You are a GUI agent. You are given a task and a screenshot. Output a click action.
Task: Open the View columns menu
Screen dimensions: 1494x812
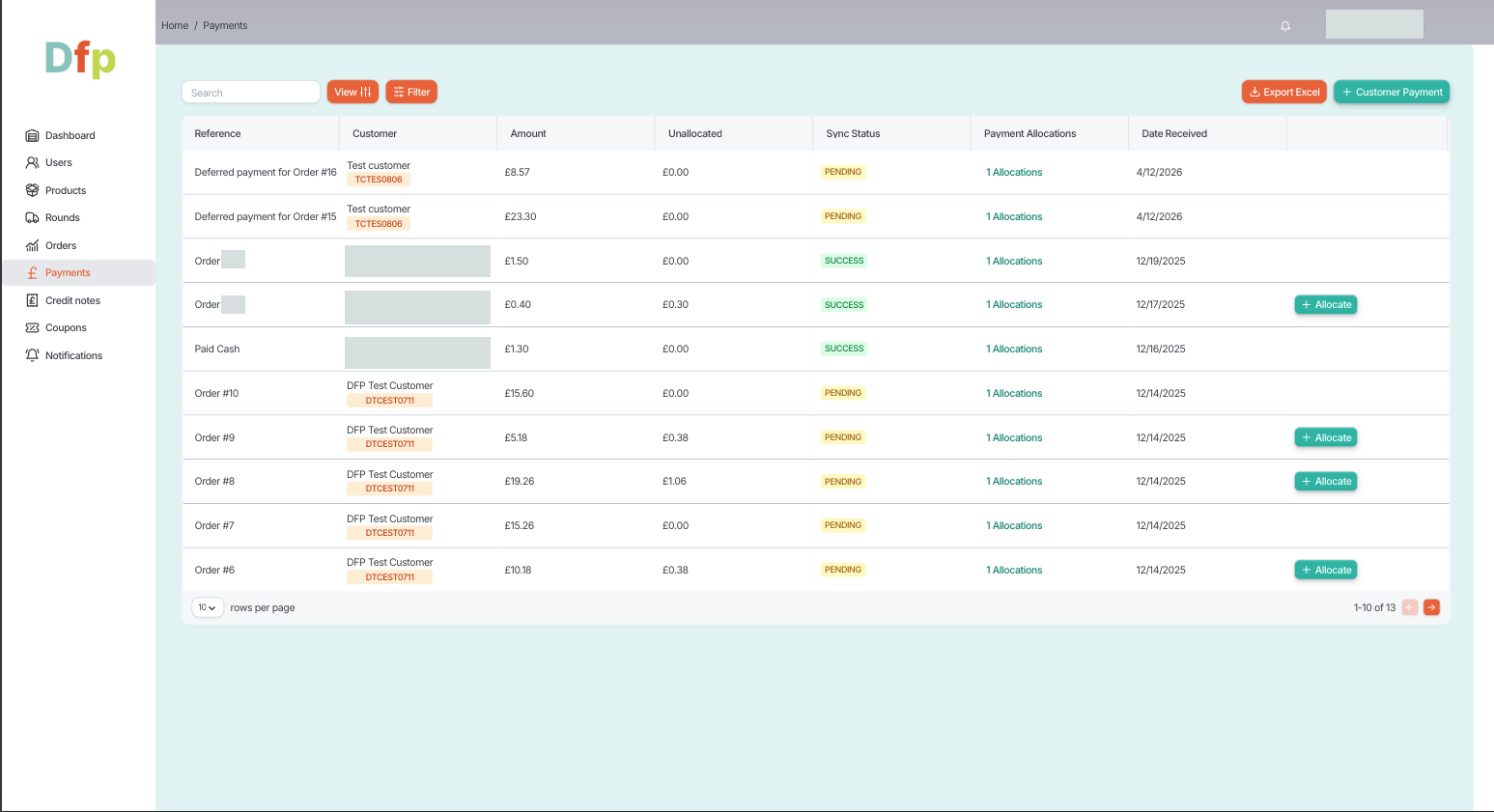(352, 92)
